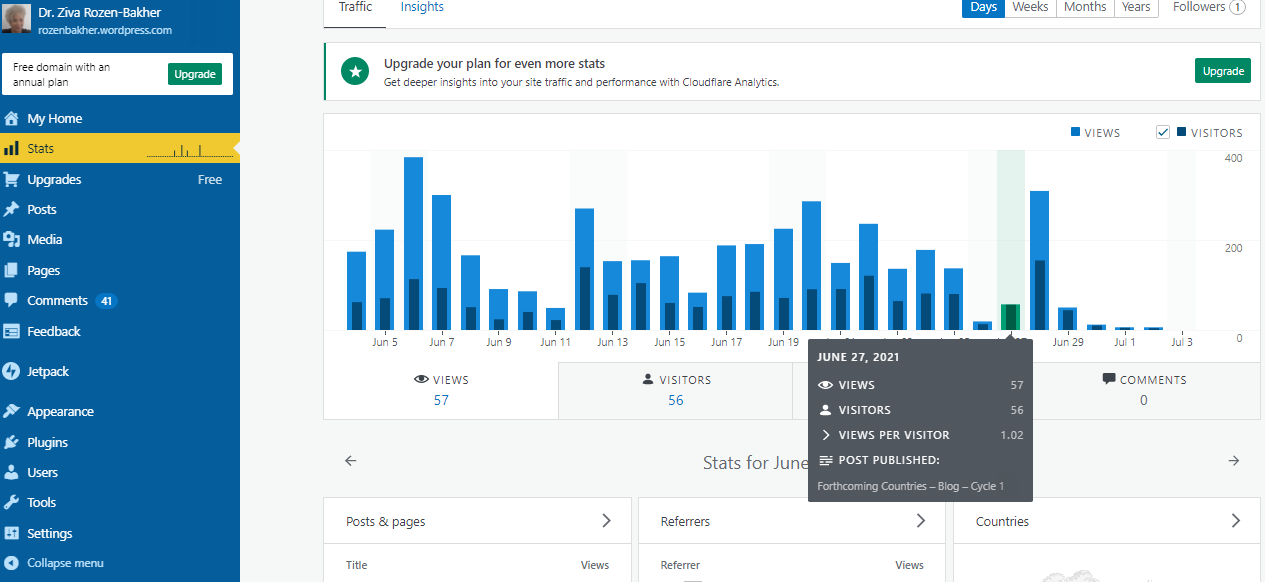Expand the Posts & pages panel chevron
The width and height of the screenshot is (1265, 582).
606,521
